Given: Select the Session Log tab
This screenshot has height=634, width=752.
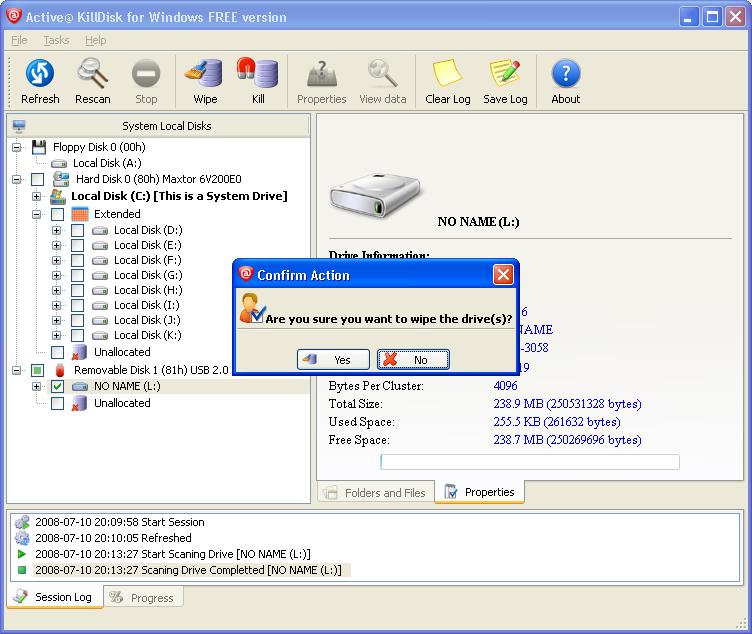Looking at the screenshot, I should coord(54,597).
